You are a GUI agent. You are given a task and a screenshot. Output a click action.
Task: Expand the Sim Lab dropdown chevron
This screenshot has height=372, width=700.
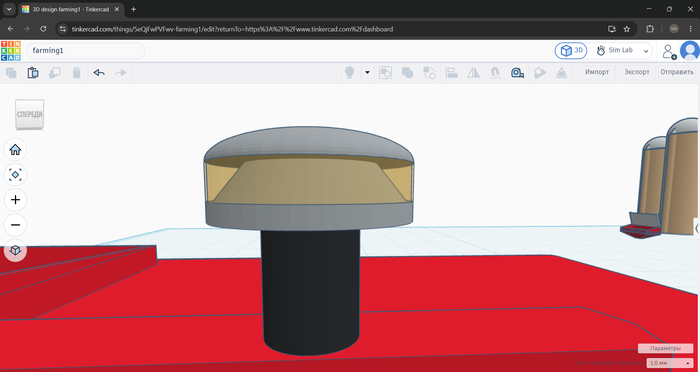tap(646, 51)
